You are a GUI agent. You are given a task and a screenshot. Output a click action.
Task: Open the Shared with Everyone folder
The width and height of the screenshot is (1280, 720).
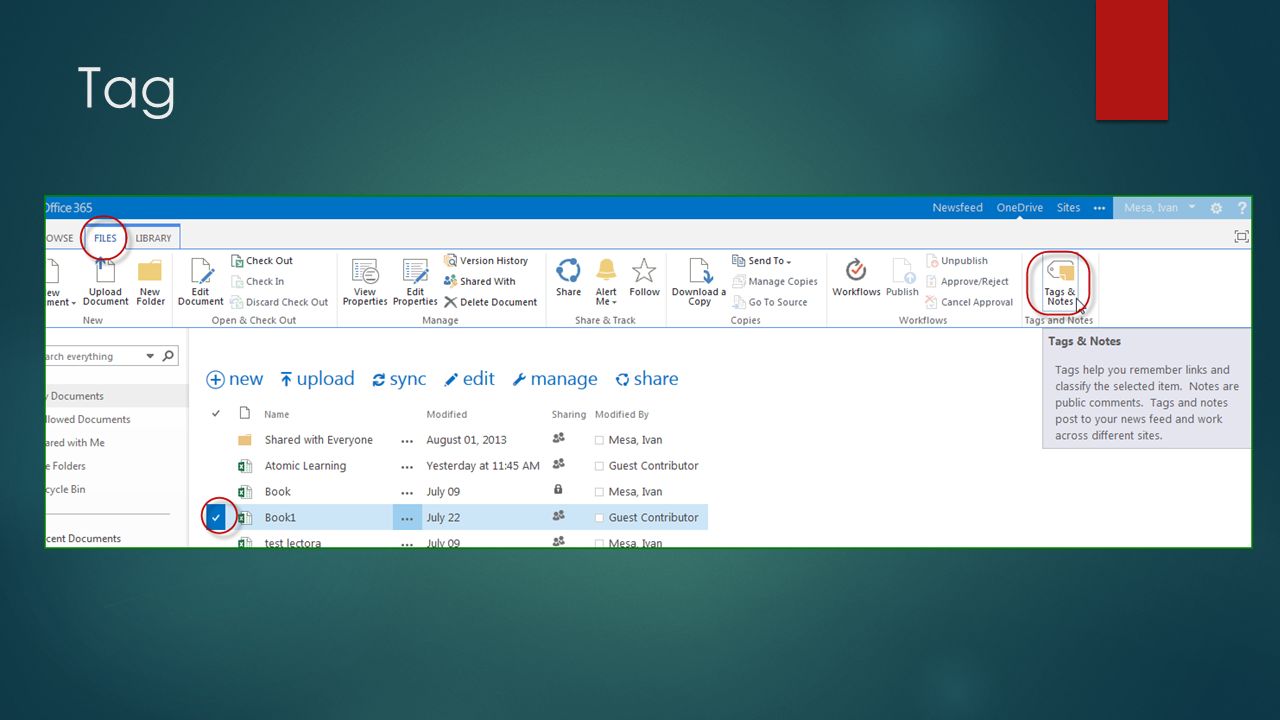tap(318, 440)
